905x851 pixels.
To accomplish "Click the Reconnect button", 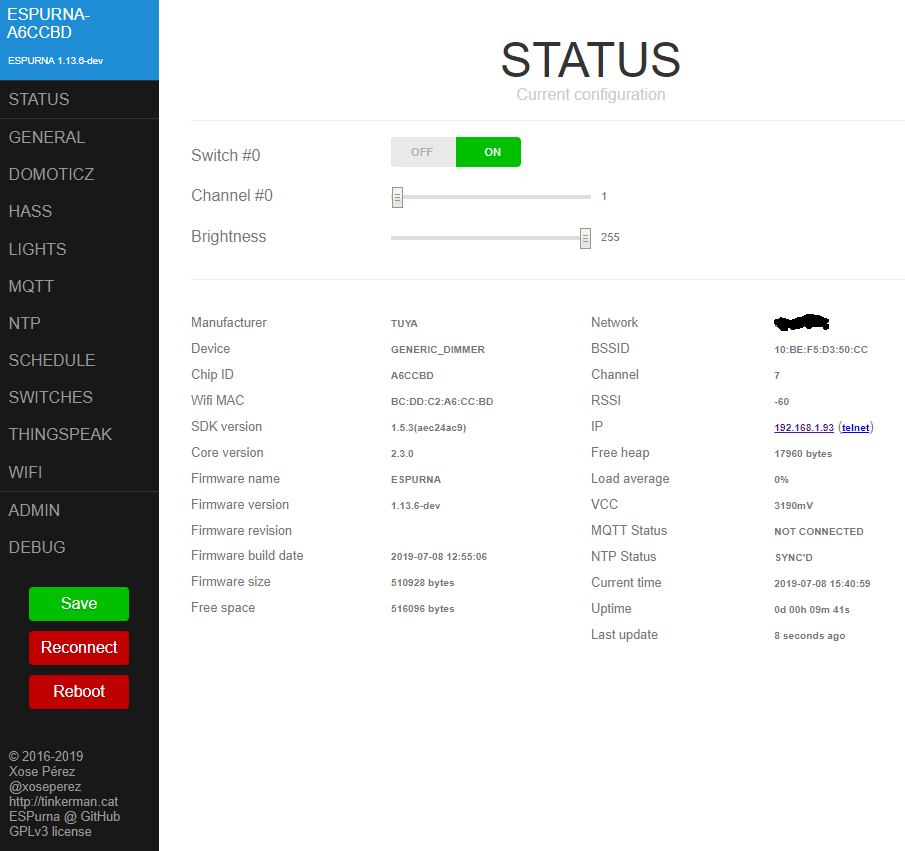I will pyautogui.click(x=79, y=648).
